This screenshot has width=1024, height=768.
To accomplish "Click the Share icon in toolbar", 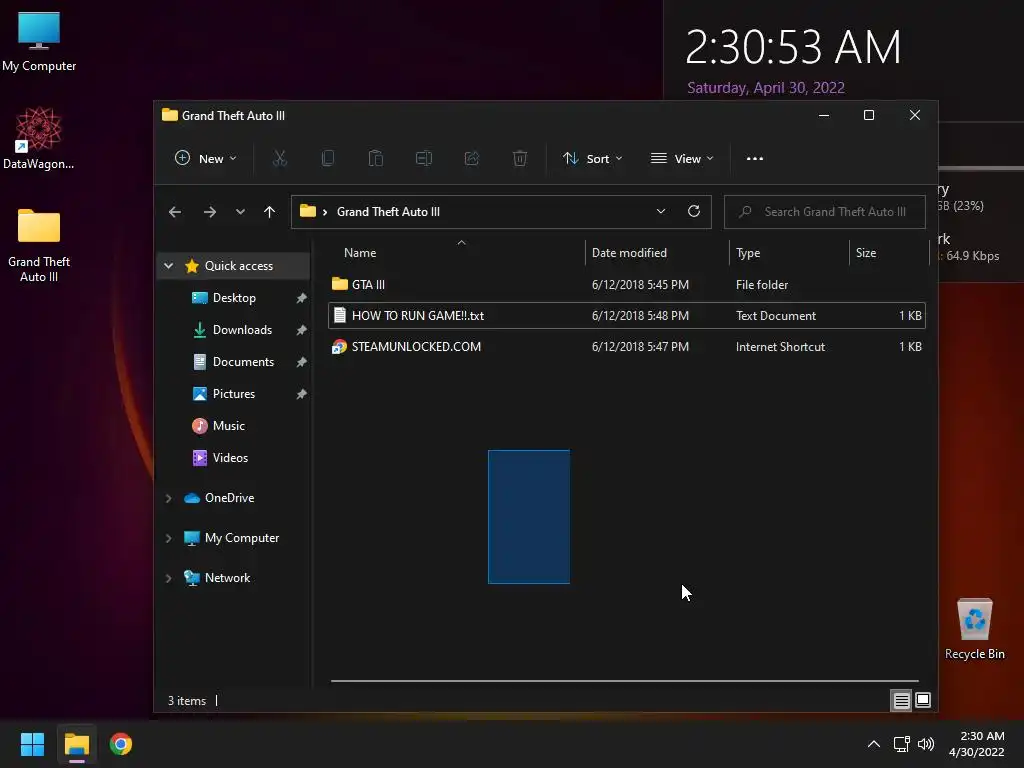I will coord(472,159).
